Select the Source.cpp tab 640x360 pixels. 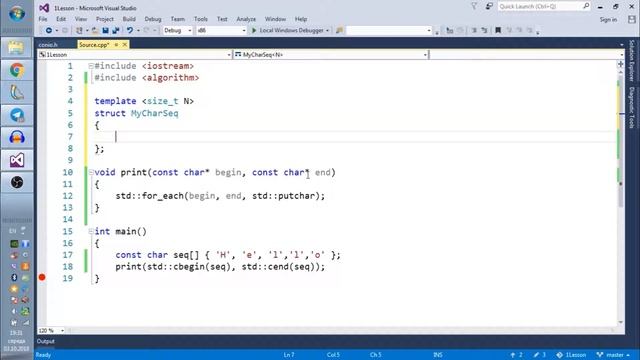[94, 44]
